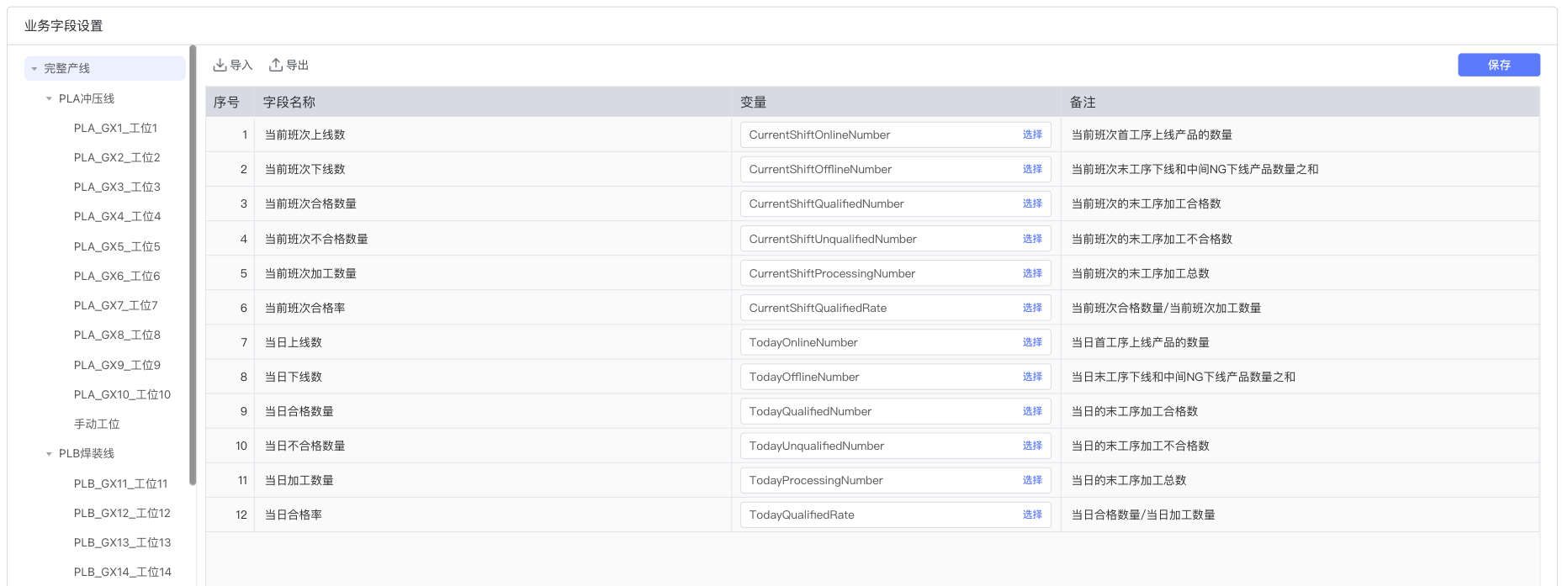Select PLA_GX1_工位1 in the tree
This screenshot has height=586, width=1568.
point(115,129)
